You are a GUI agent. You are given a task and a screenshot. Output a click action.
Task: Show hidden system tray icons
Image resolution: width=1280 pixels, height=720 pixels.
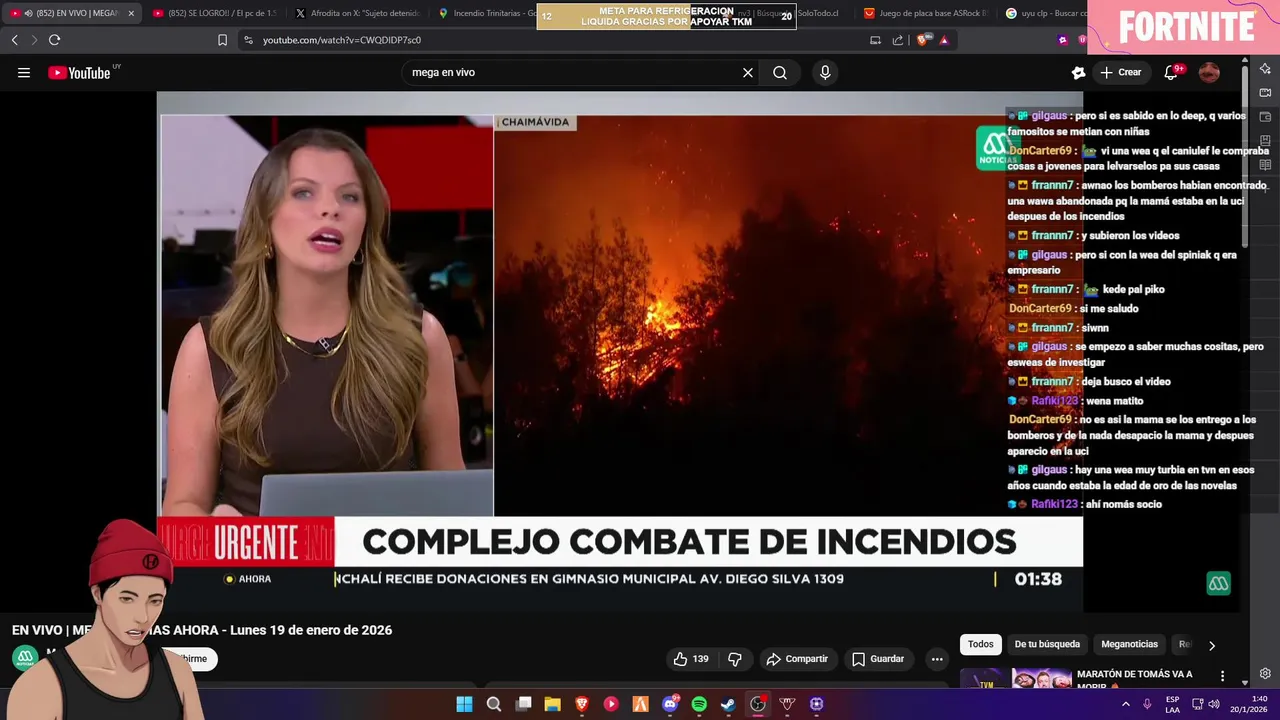[1126, 704]
